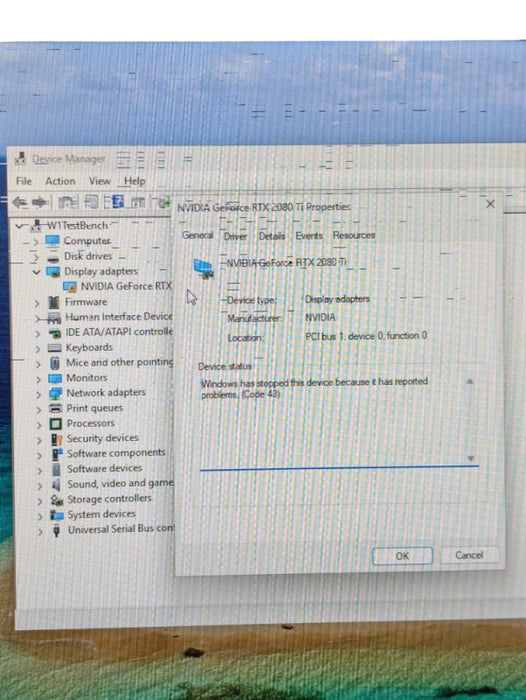Expand the Disk drives category
Image resolution: width=526 pixels, height=700 pixels.
coord(36,257)
